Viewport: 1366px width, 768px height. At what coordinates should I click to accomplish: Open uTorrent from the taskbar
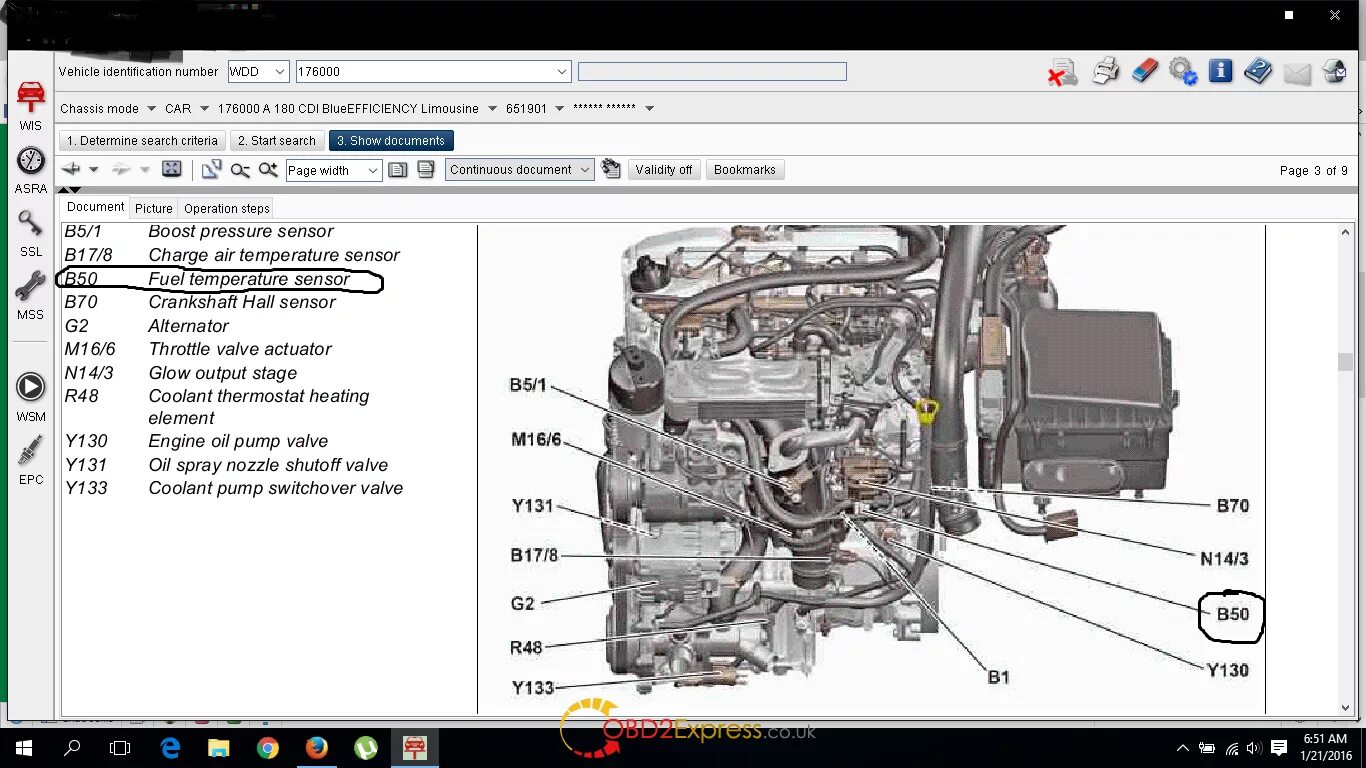click(x=365, y=748)
